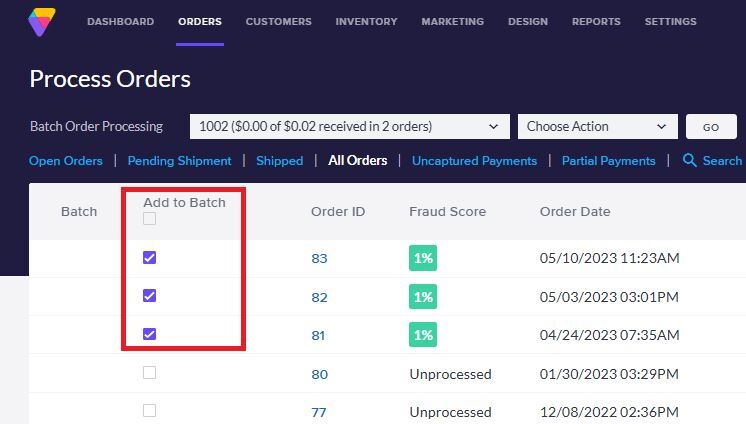Click order date 12/08/2022 02:36PM
The image size is (746, 424).
(609, 412)
